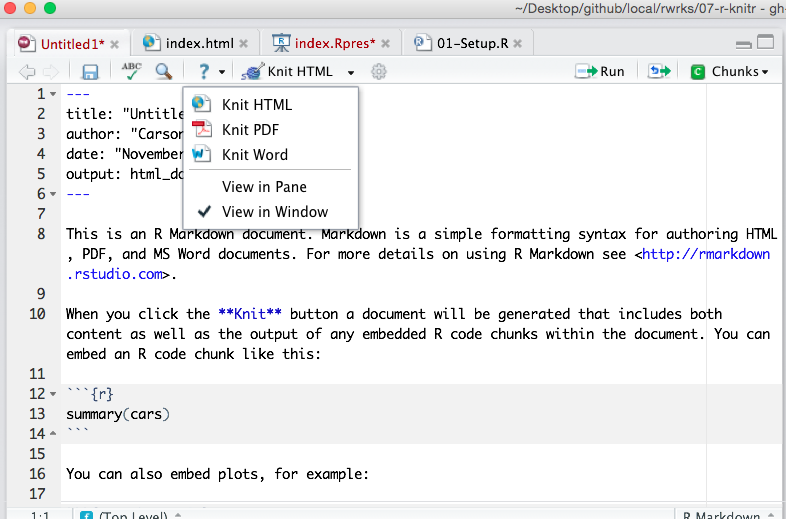786x519 pixels.
Task: Click the macOS green zoom button
Action: click(x=50, y=8)
